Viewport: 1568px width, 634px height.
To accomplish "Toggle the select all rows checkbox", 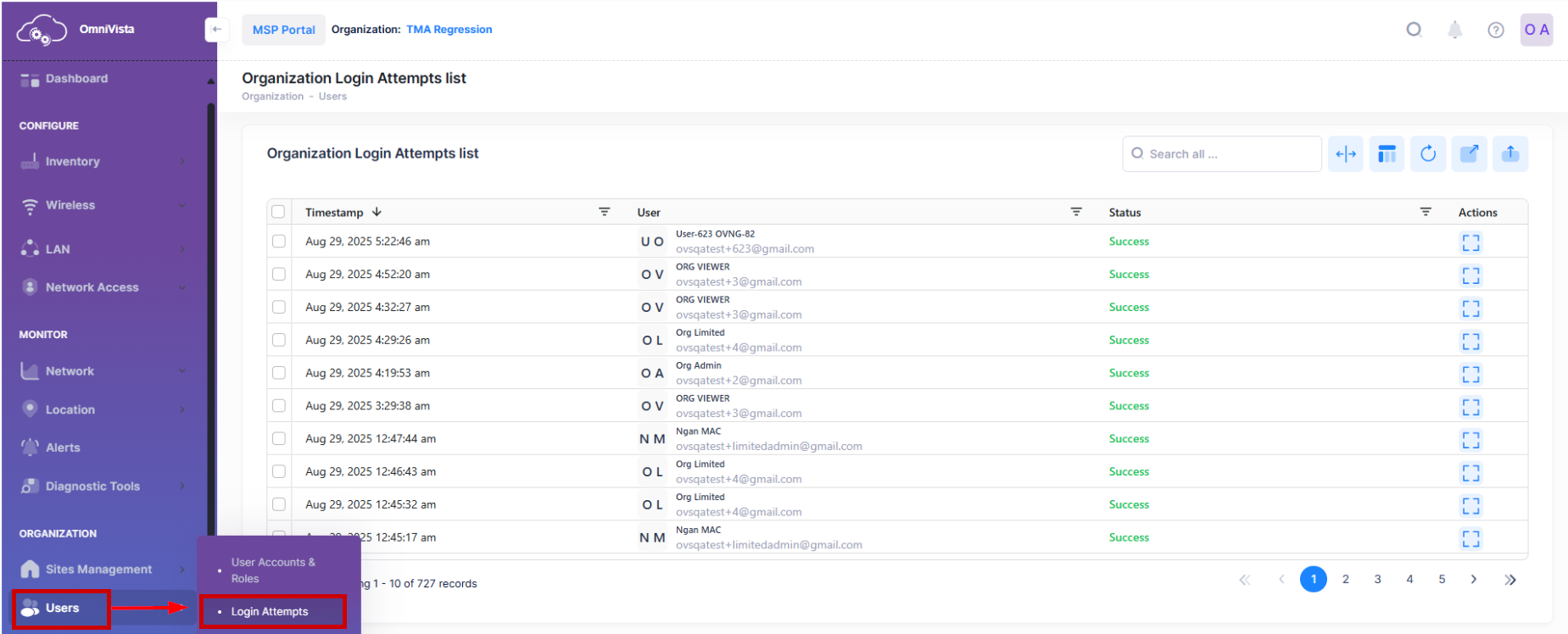I will 278,212.
